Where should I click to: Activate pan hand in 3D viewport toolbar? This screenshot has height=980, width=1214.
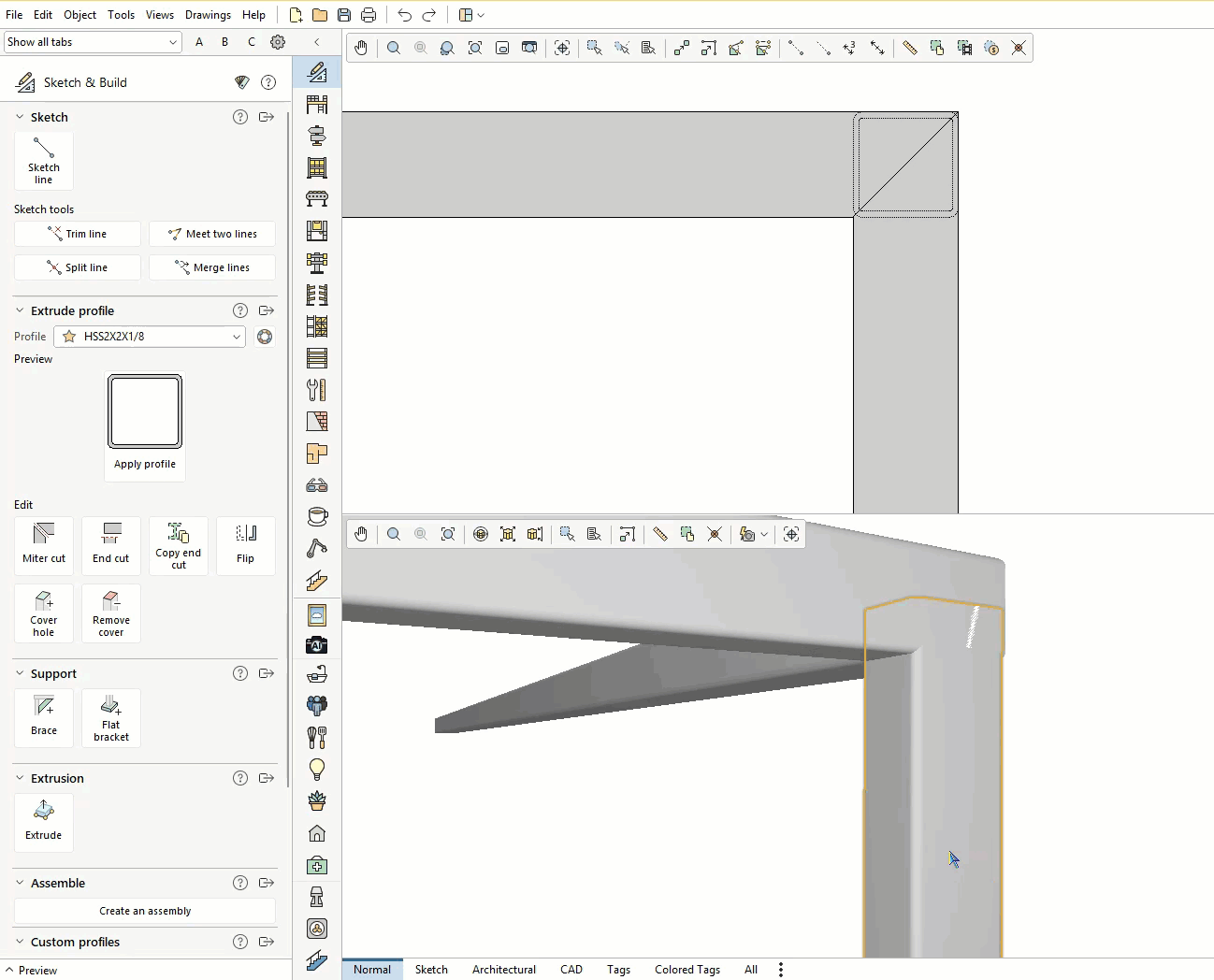click(x=361, y=534)
